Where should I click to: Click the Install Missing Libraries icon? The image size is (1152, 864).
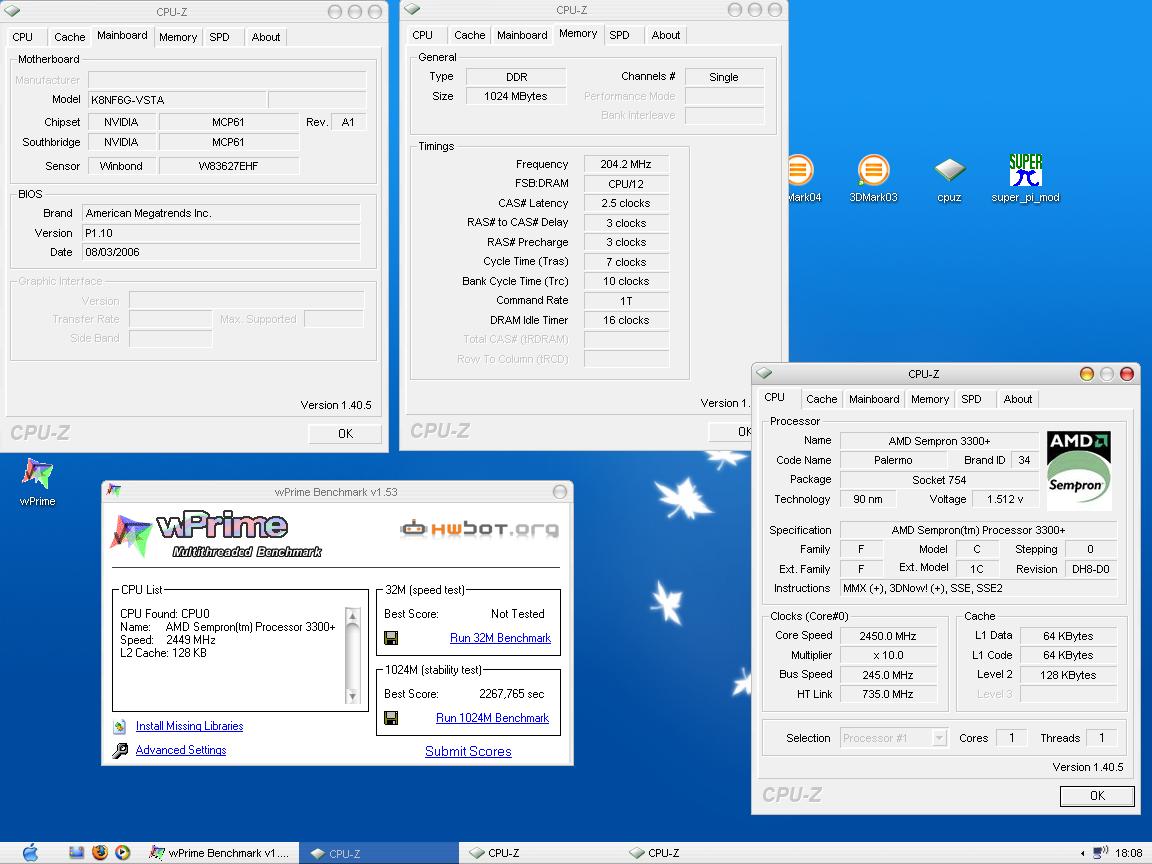pos(120,726)
